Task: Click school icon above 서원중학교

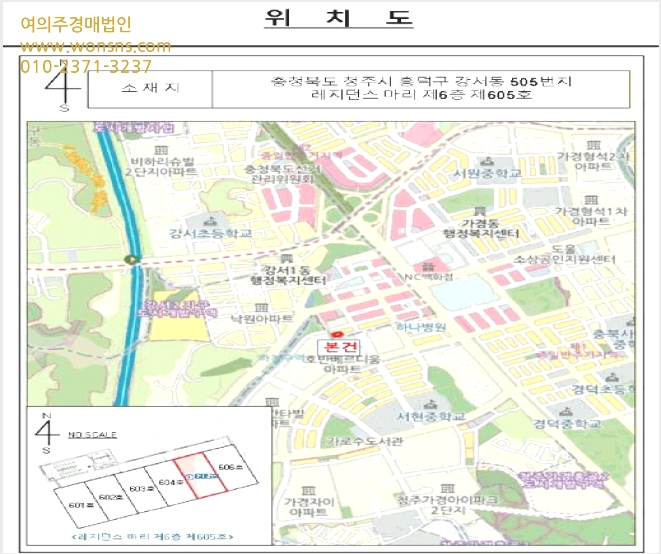Action: pos(488,161)
